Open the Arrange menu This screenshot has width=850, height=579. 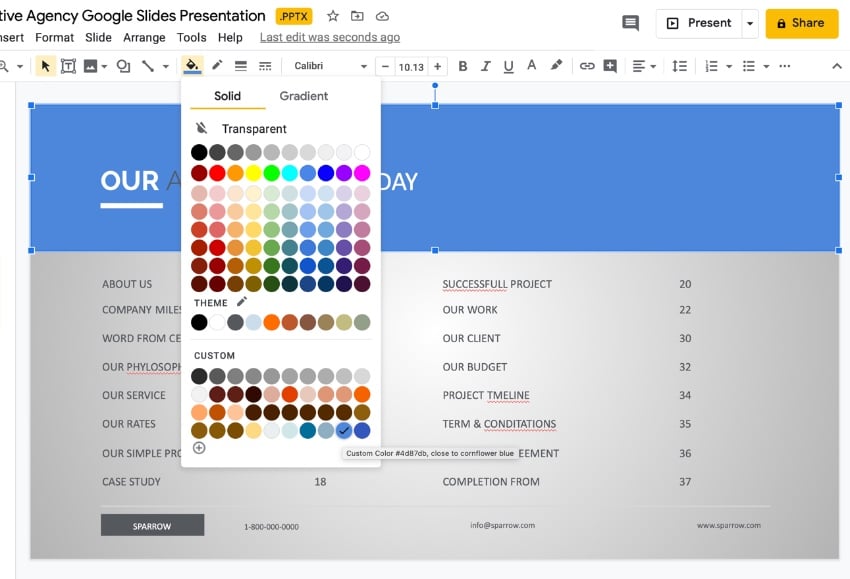click(144, 37)
